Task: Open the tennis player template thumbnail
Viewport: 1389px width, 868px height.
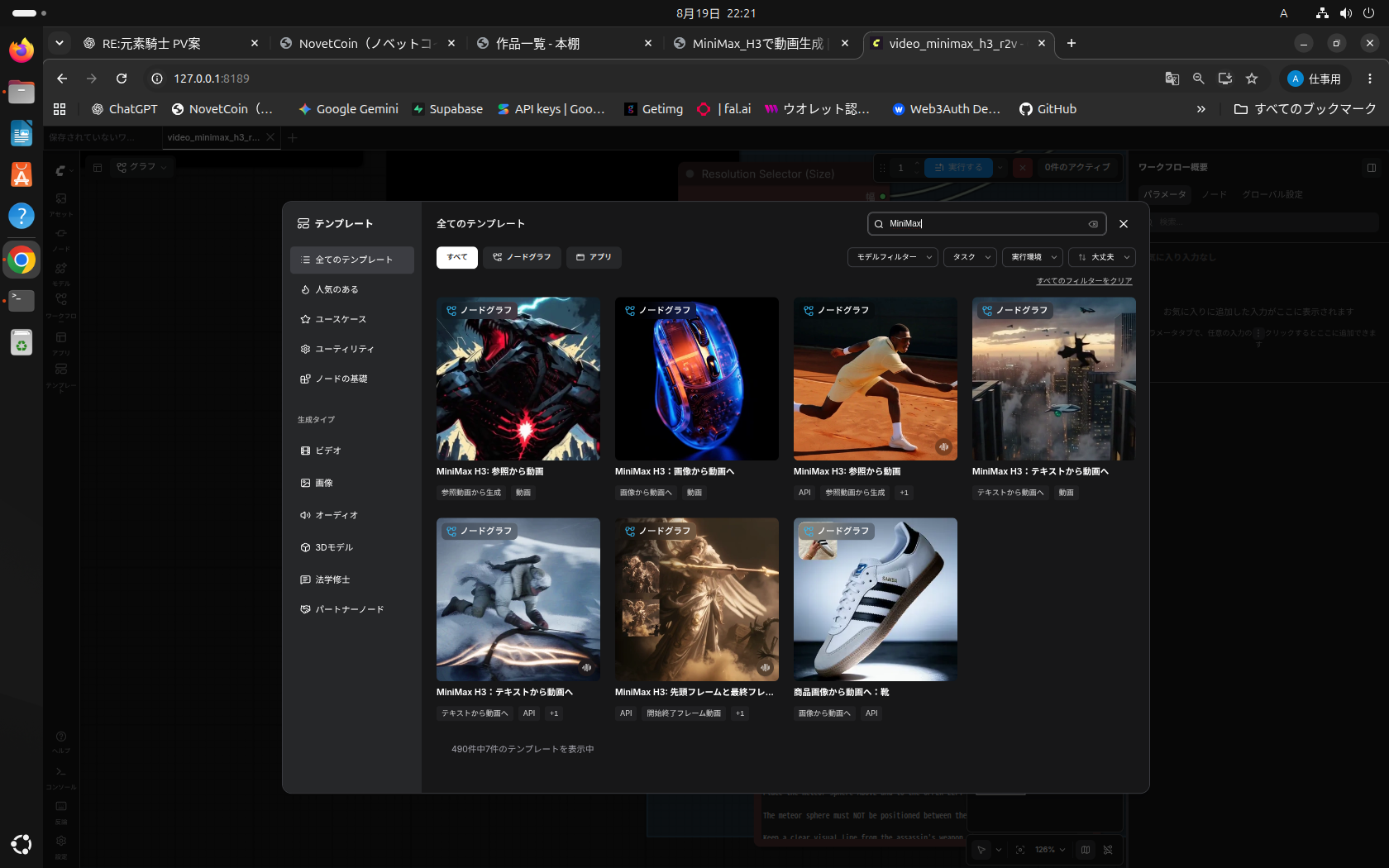Action: (x=876, y=379)
